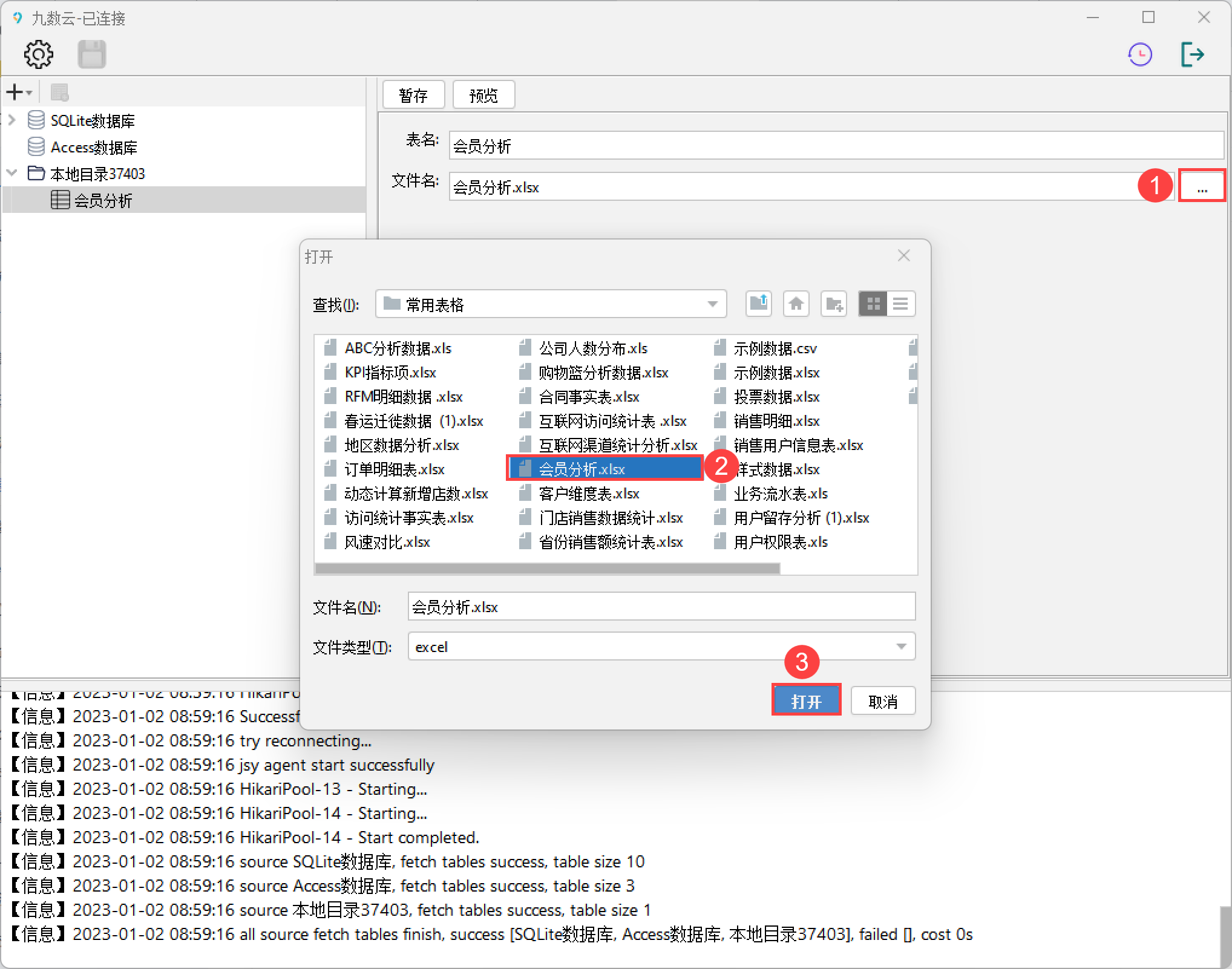Click the file list horizontal scrollbar

(547, 569)
